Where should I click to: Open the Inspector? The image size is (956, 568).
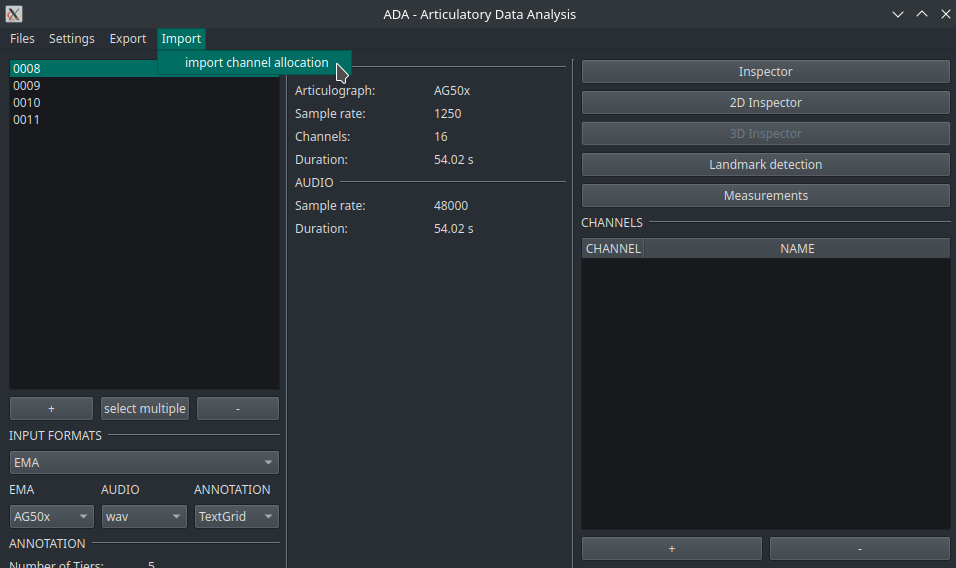765,72
